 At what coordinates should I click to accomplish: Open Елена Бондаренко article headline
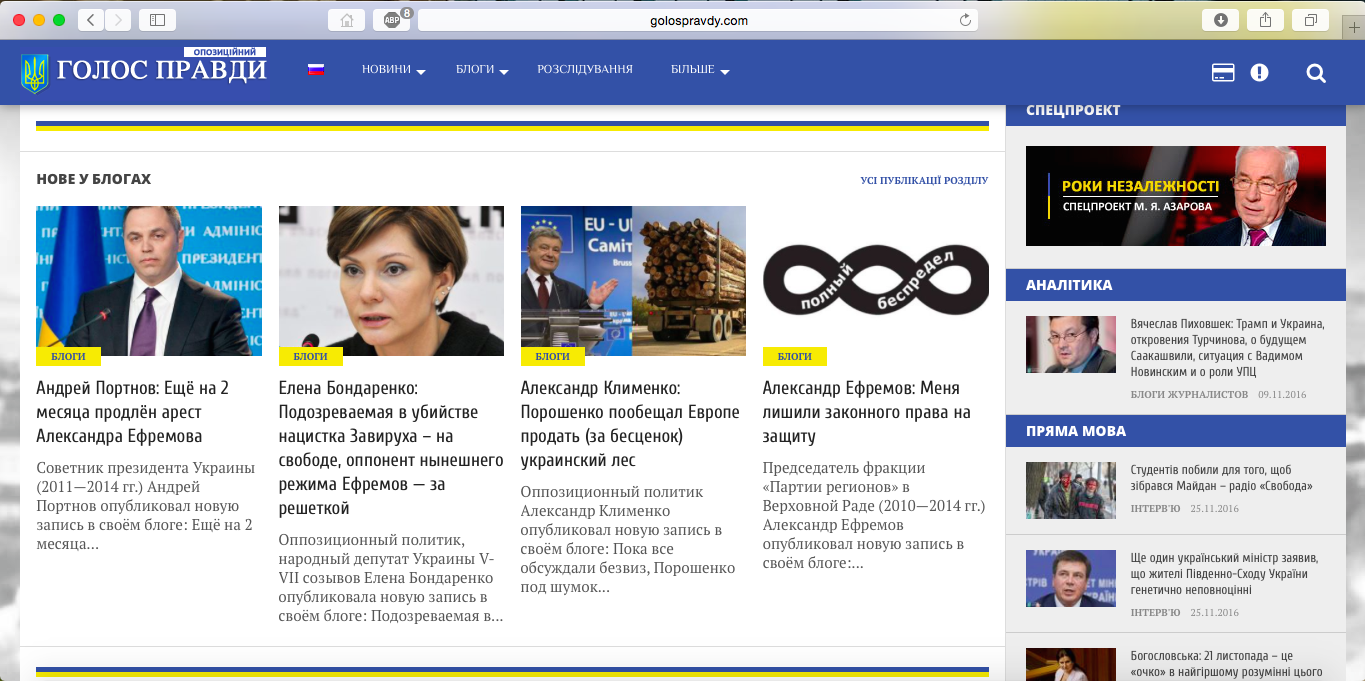point(391,448)
